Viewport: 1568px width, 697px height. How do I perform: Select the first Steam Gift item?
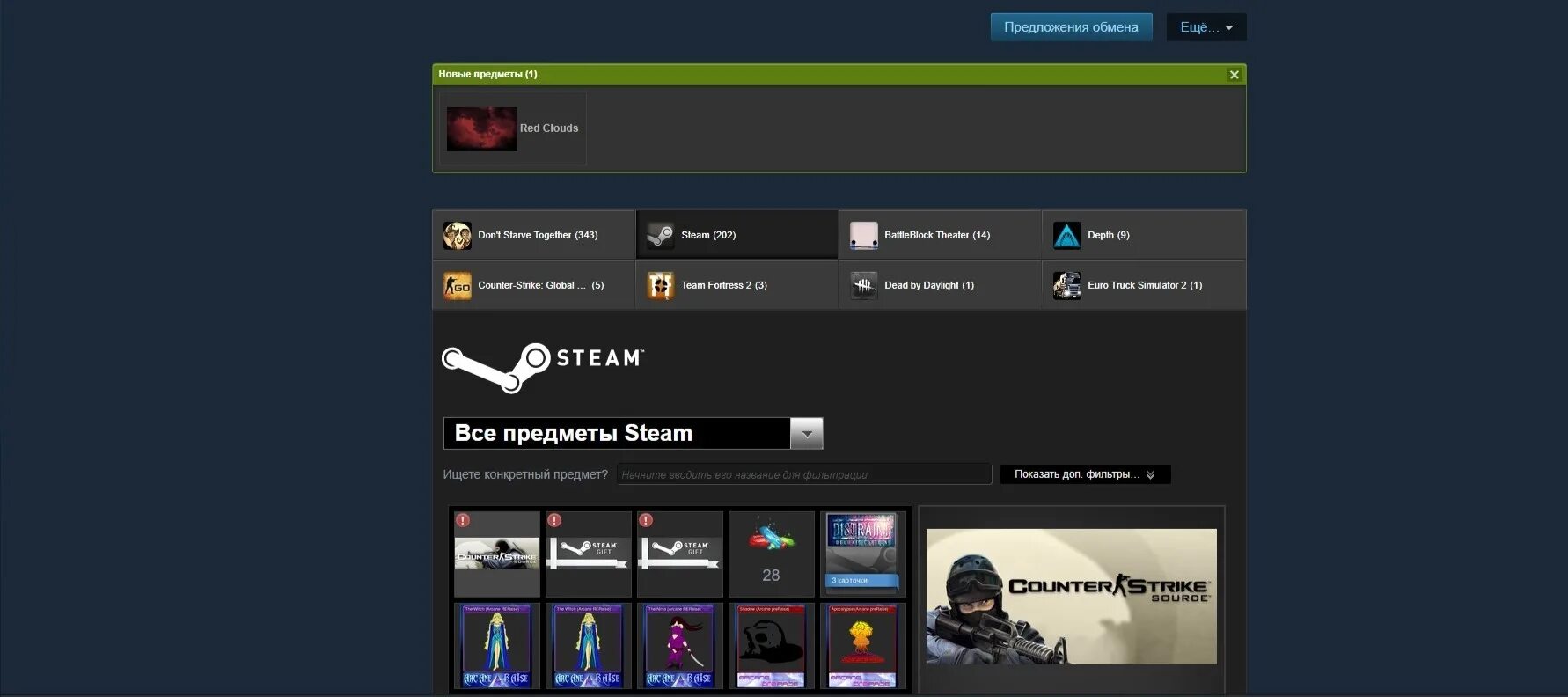[589, 554]
